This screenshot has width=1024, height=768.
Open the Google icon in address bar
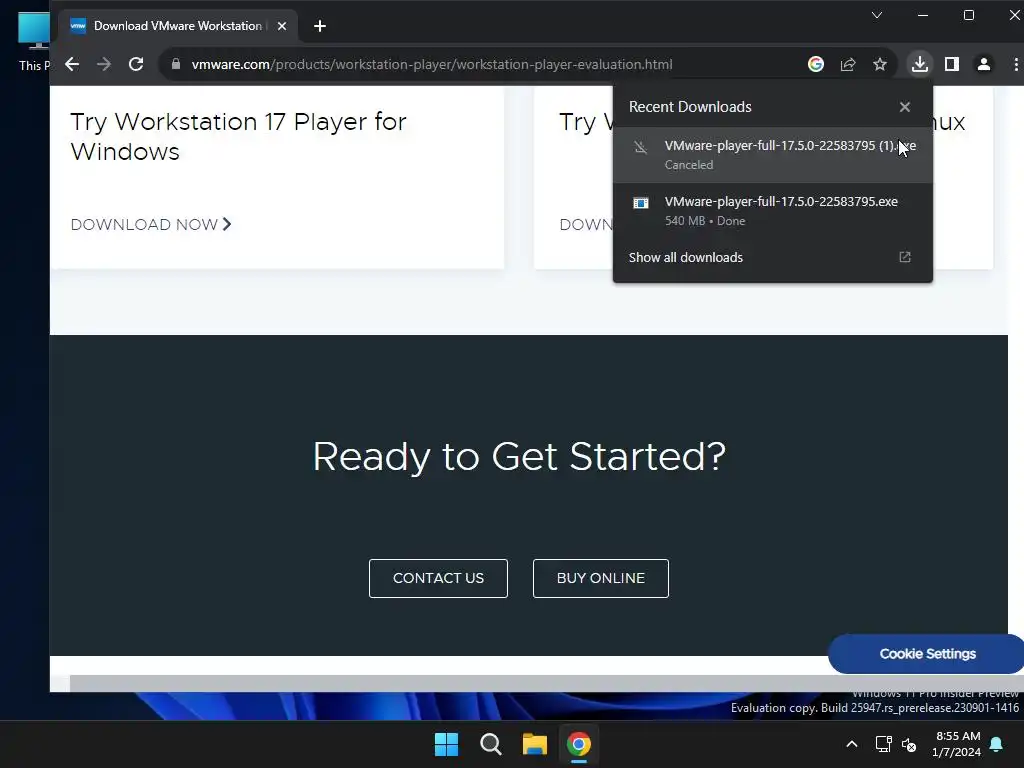click(816, 64)
